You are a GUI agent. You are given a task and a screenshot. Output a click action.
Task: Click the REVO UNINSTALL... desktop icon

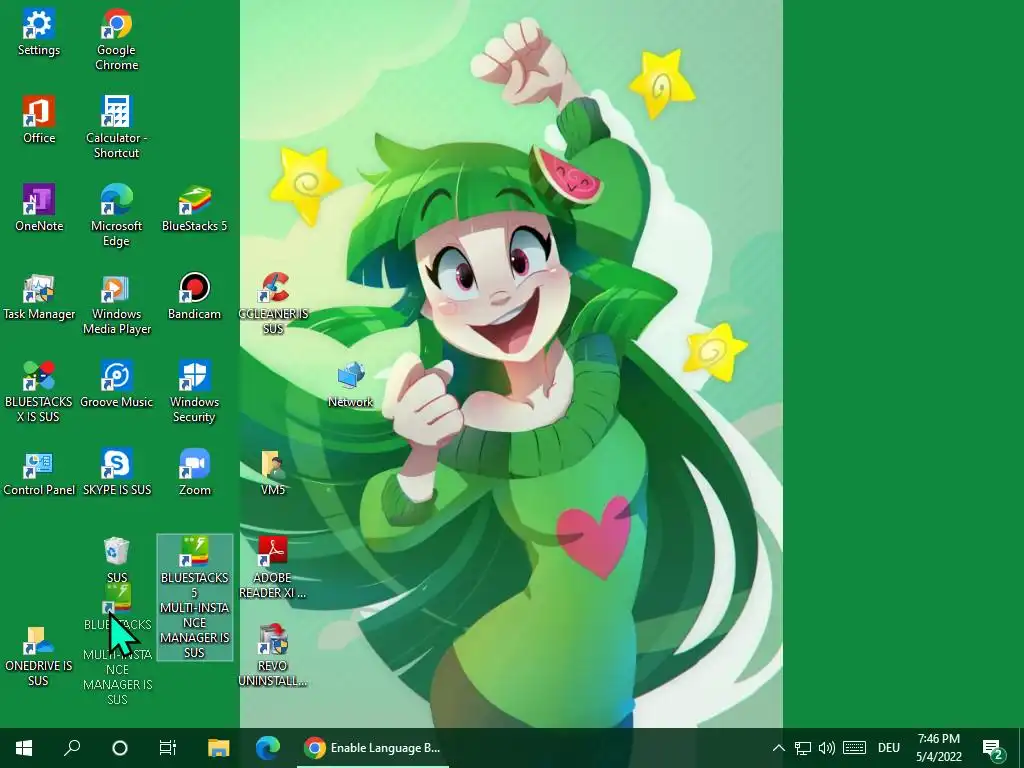coord(273,655)
